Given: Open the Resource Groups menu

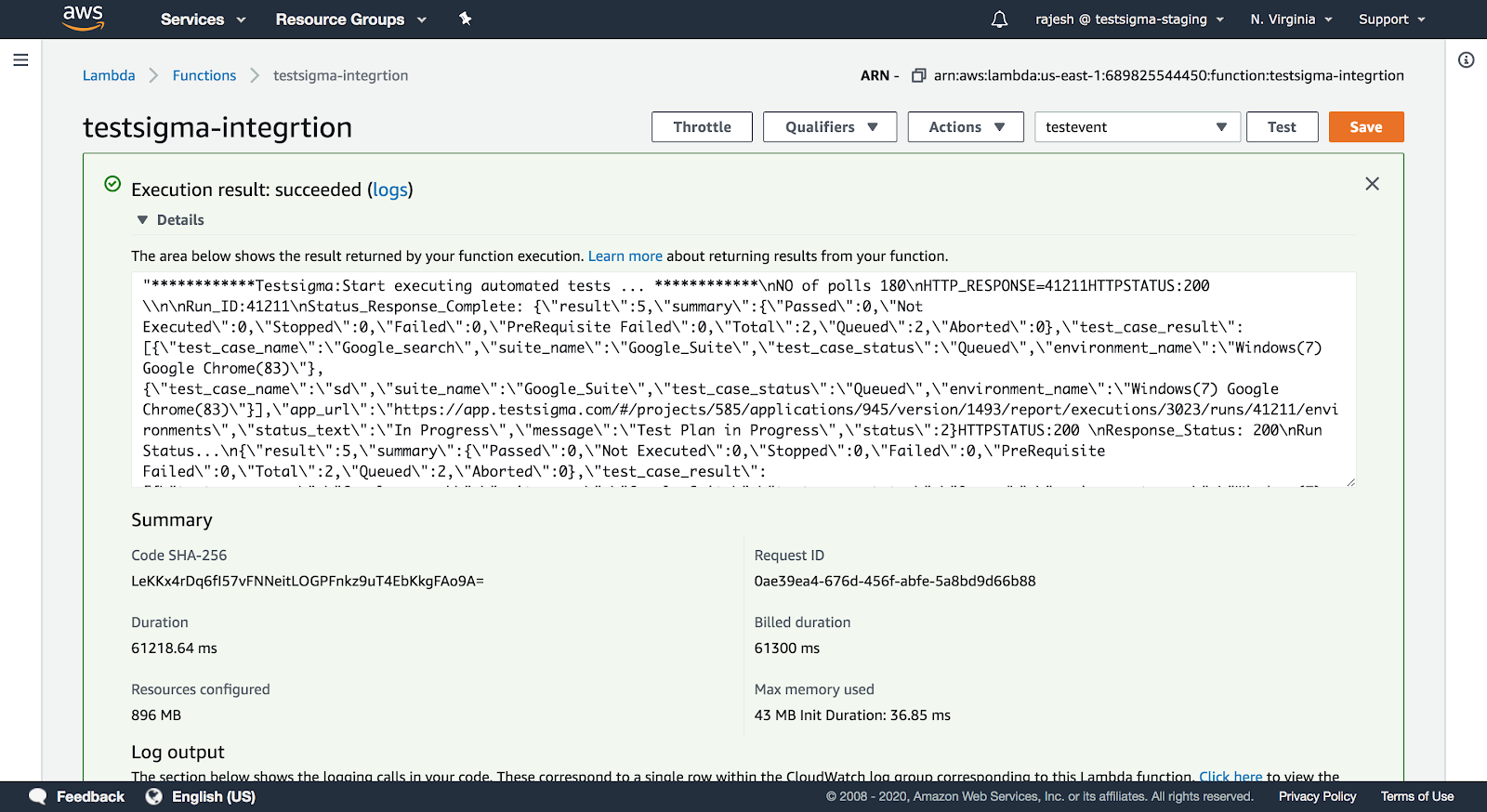Looking at the screenshot, I should [x=350, y=19].
